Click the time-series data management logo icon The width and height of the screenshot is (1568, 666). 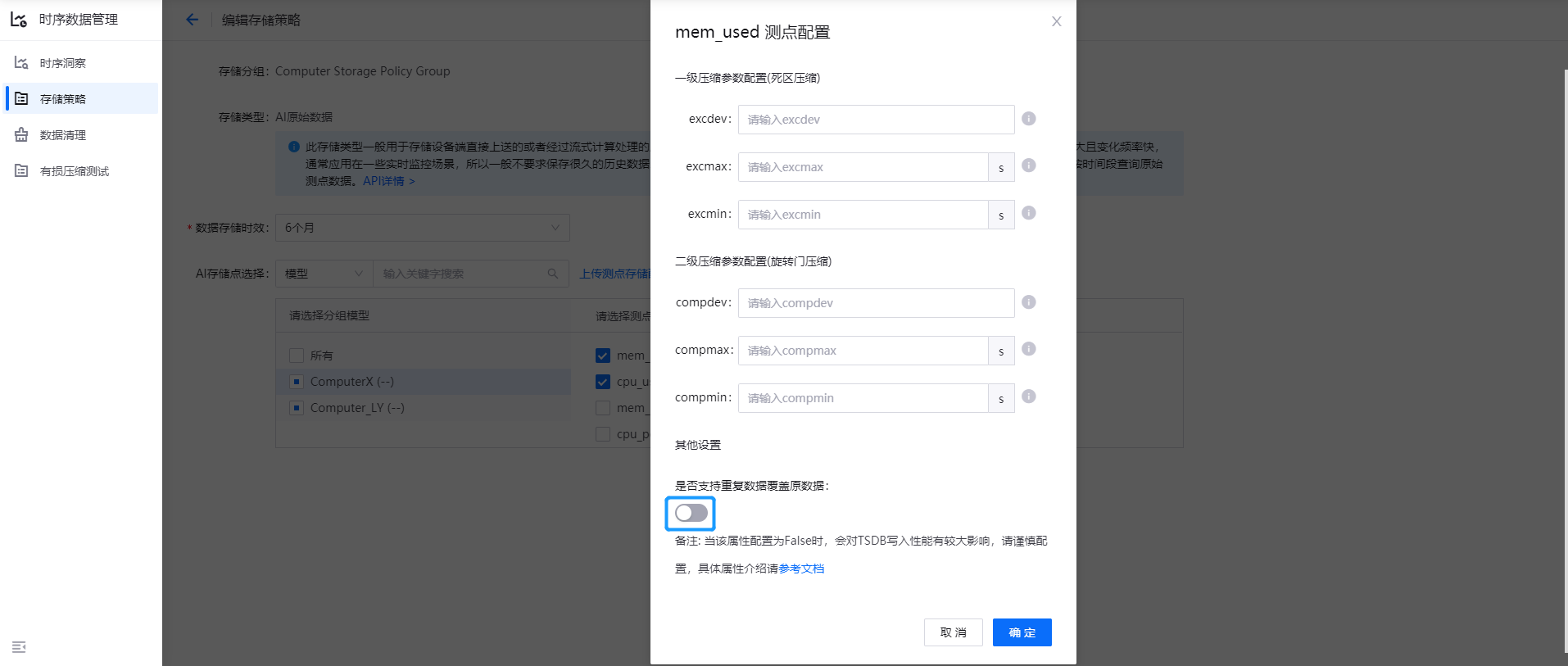[19, 19]
